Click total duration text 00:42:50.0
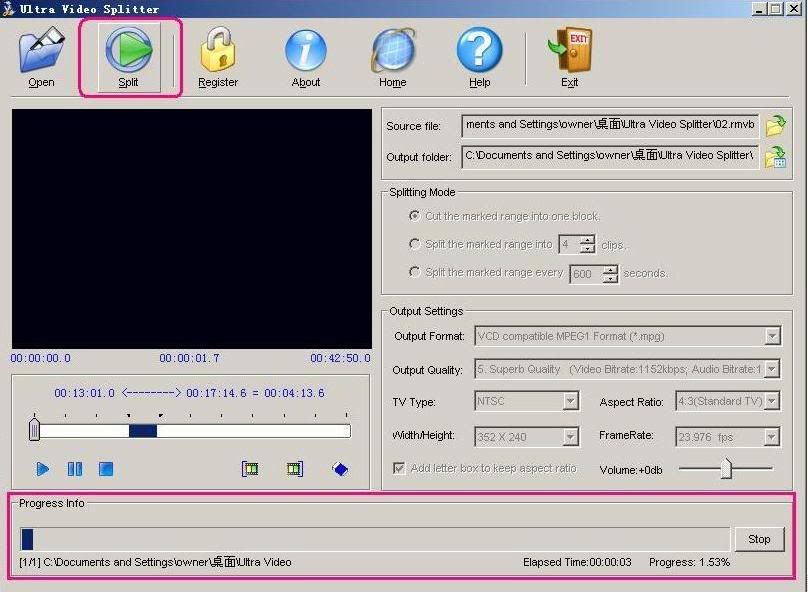This screenshot has height=592, width=808. pos(340,358)
